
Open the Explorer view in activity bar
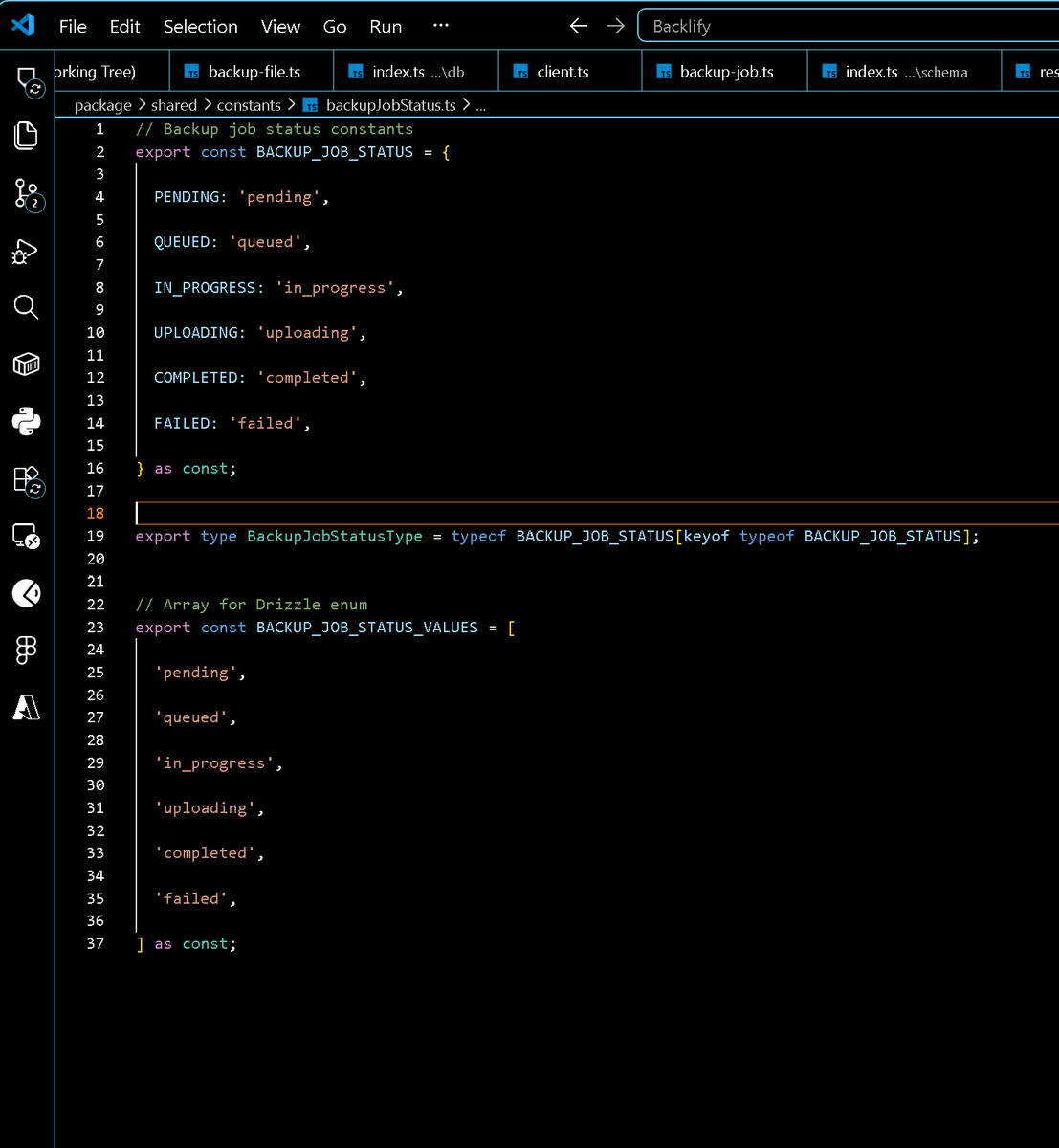pos(27,135)
